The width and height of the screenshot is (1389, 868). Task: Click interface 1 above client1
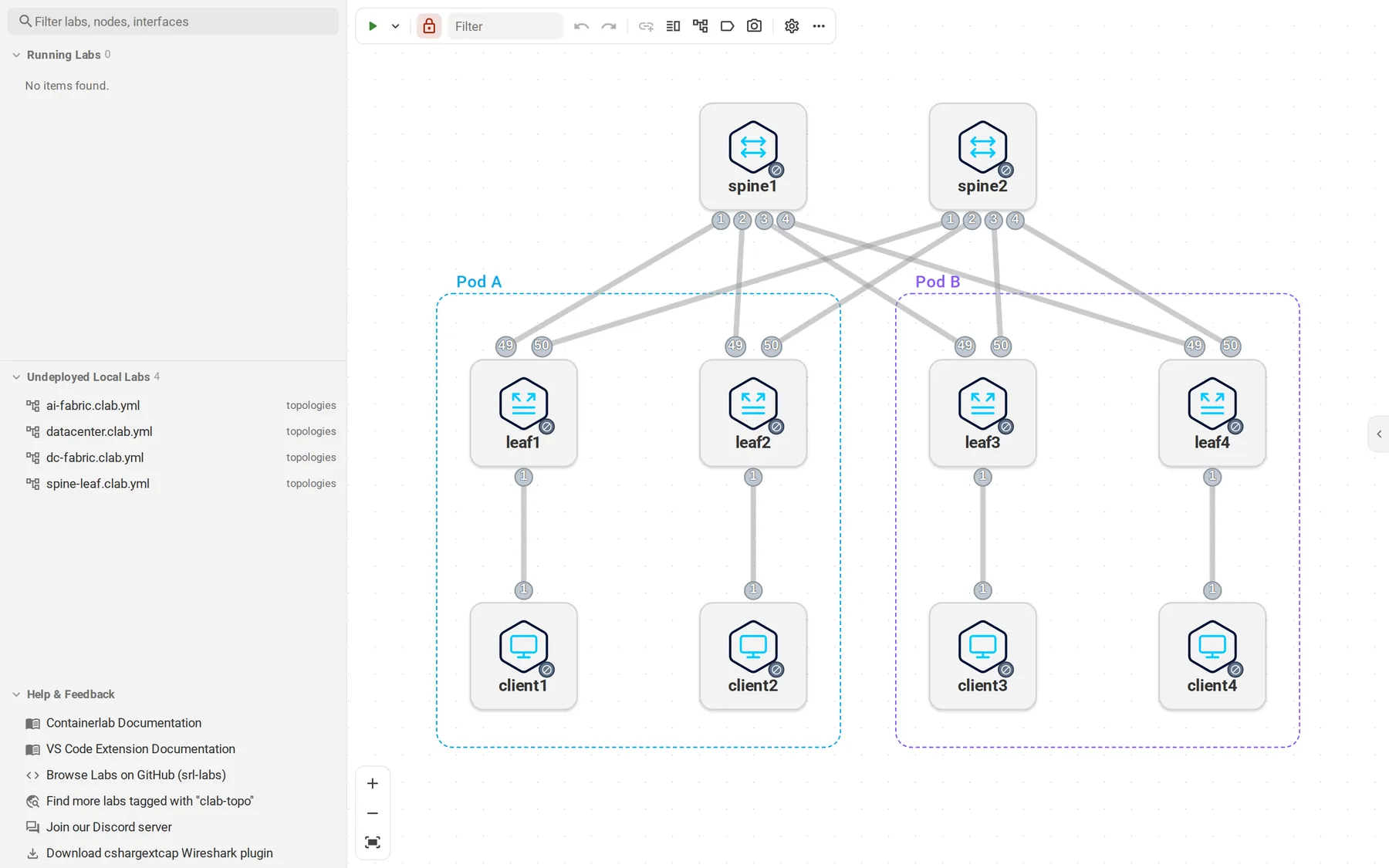coord(523,590)
